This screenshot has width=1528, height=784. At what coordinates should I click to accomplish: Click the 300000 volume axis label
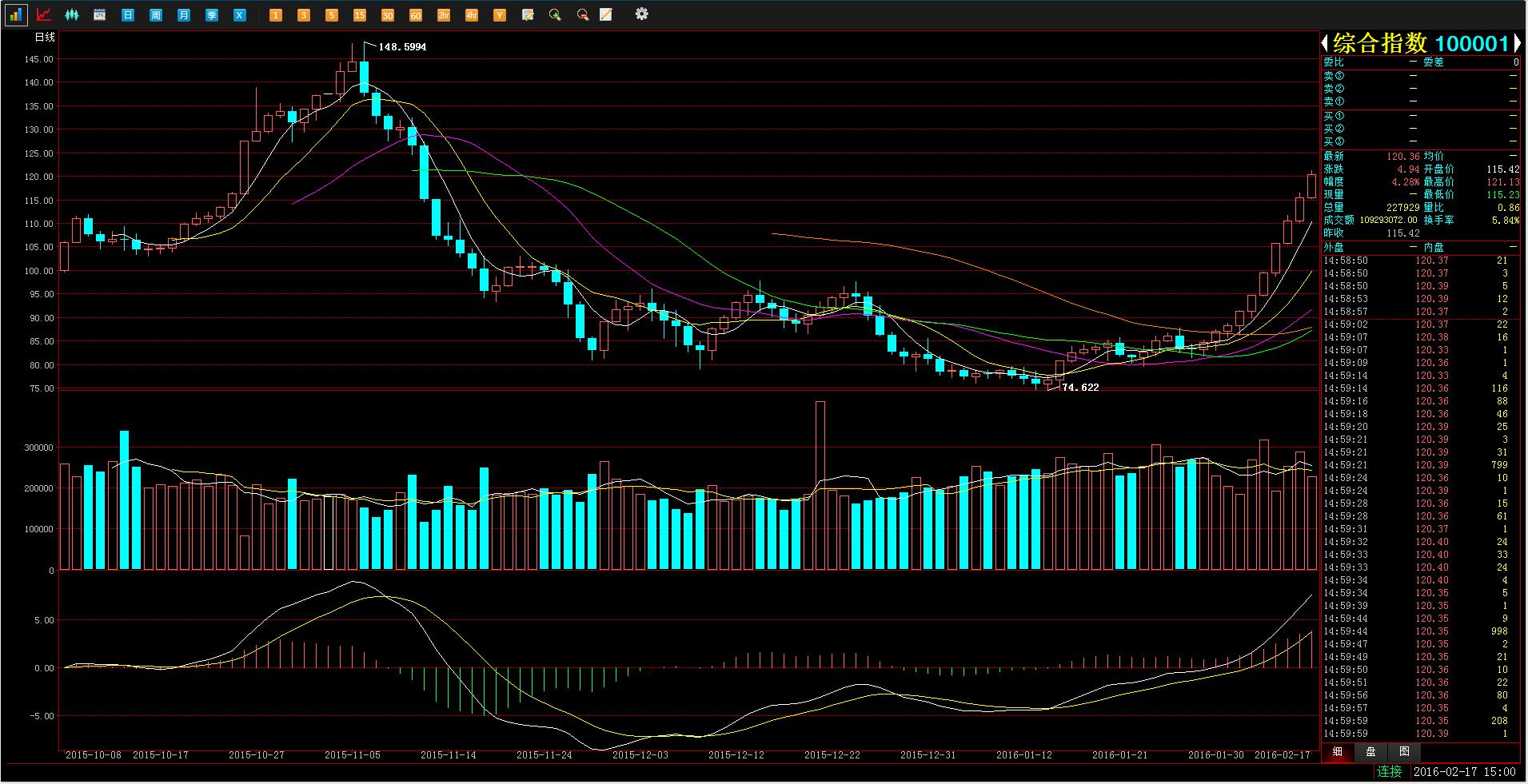pyautogui.click(x=39, y=448)
